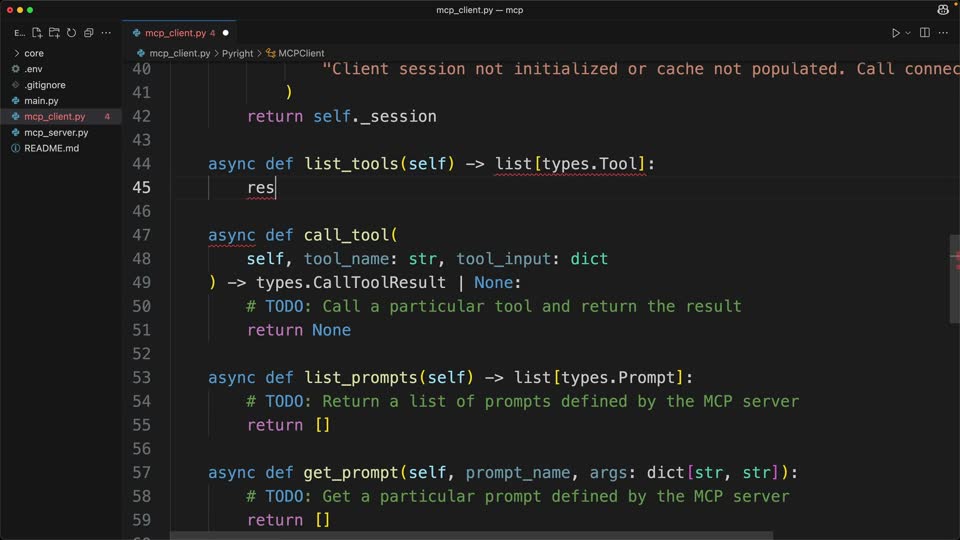Collapse all folders in Explorer
Viewport: 960px width, 540px height.
89,32
